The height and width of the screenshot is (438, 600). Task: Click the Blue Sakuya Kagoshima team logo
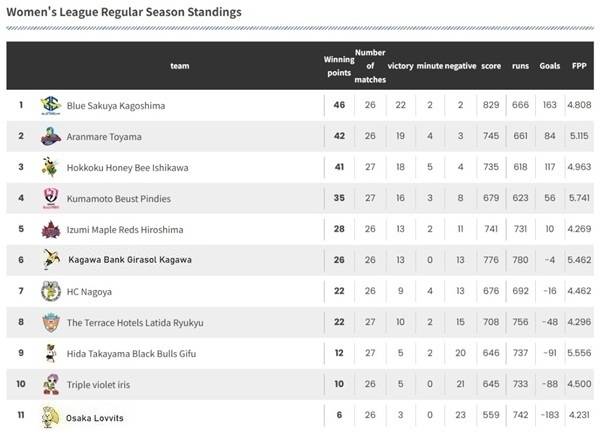click(50, 105)
